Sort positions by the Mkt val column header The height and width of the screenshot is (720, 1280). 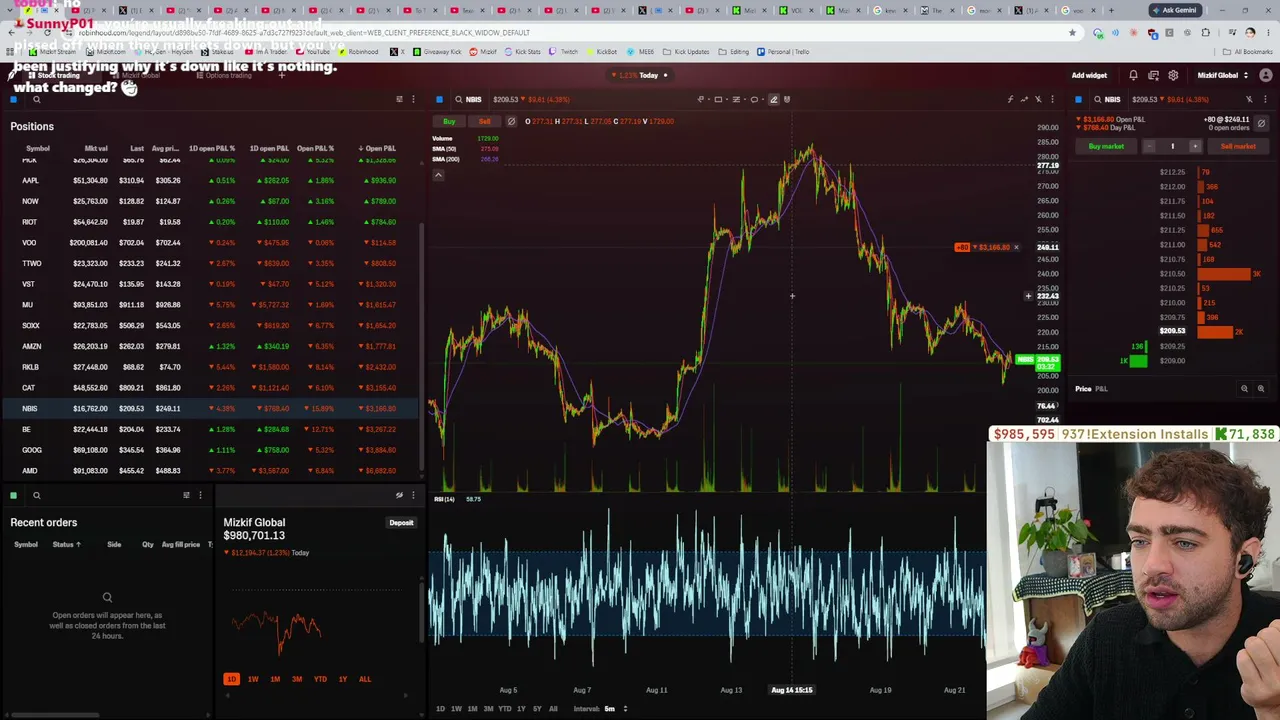click(96, 148)
